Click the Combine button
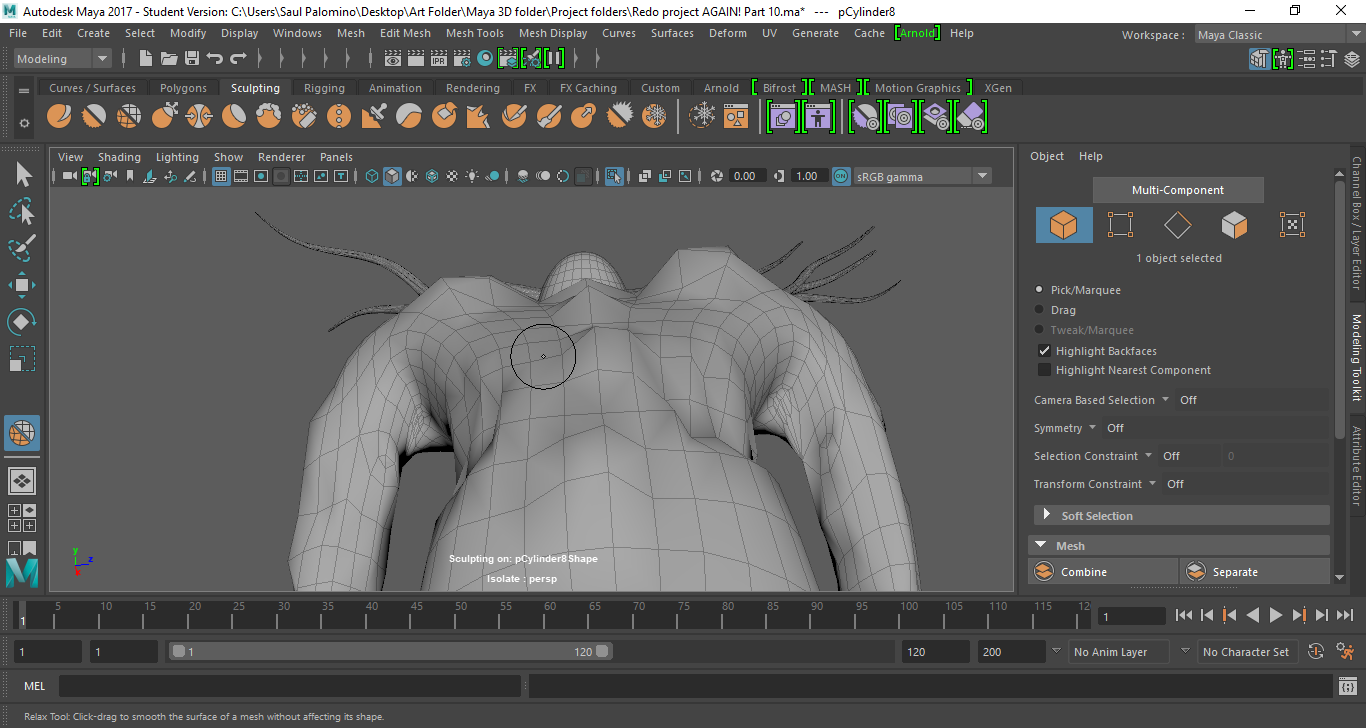Viewport: 1366px width, 728px height. pyautogui.click(x=1083, y=572)
